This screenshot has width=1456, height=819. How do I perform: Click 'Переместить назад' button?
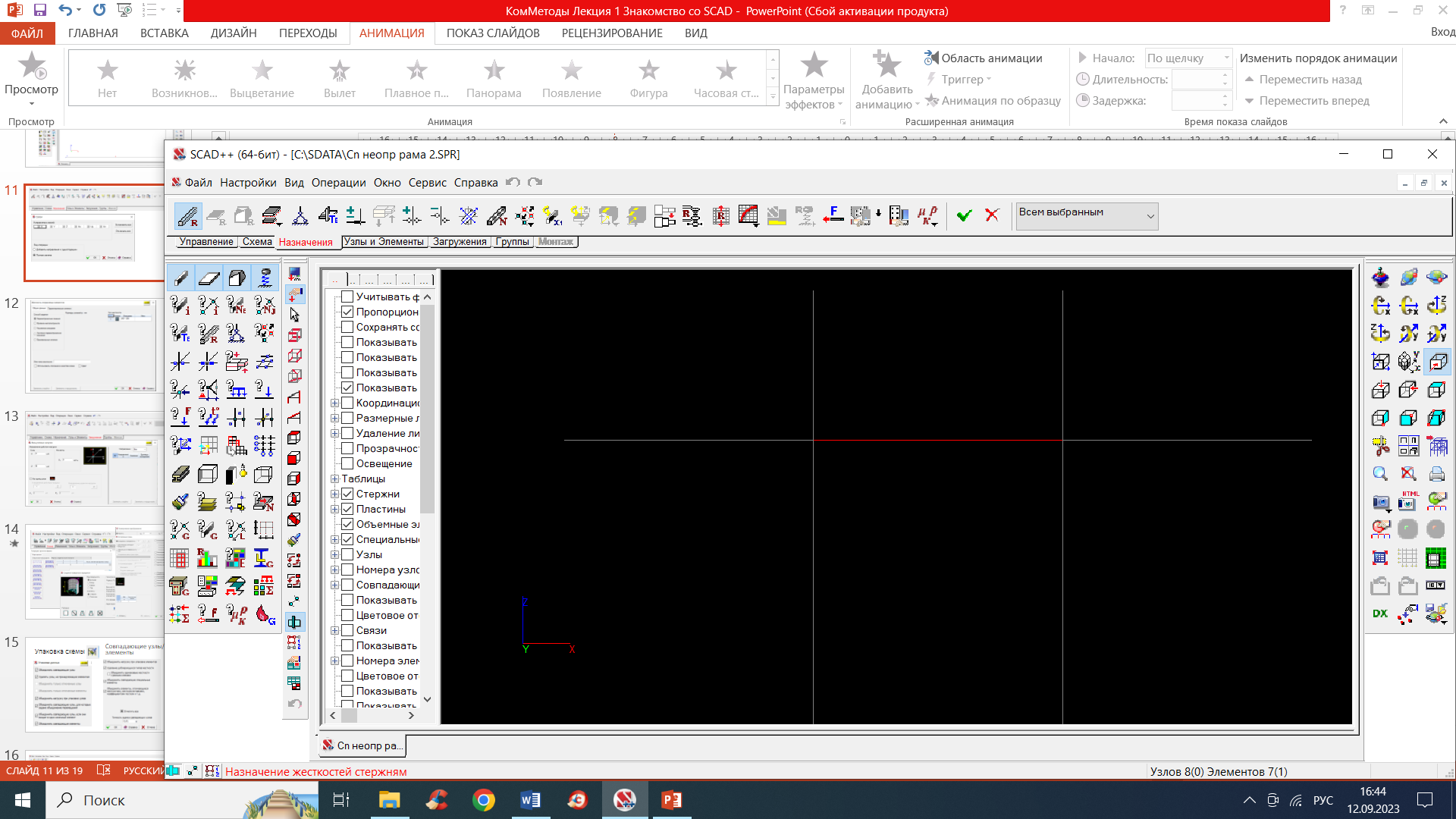coord(1303,79)
